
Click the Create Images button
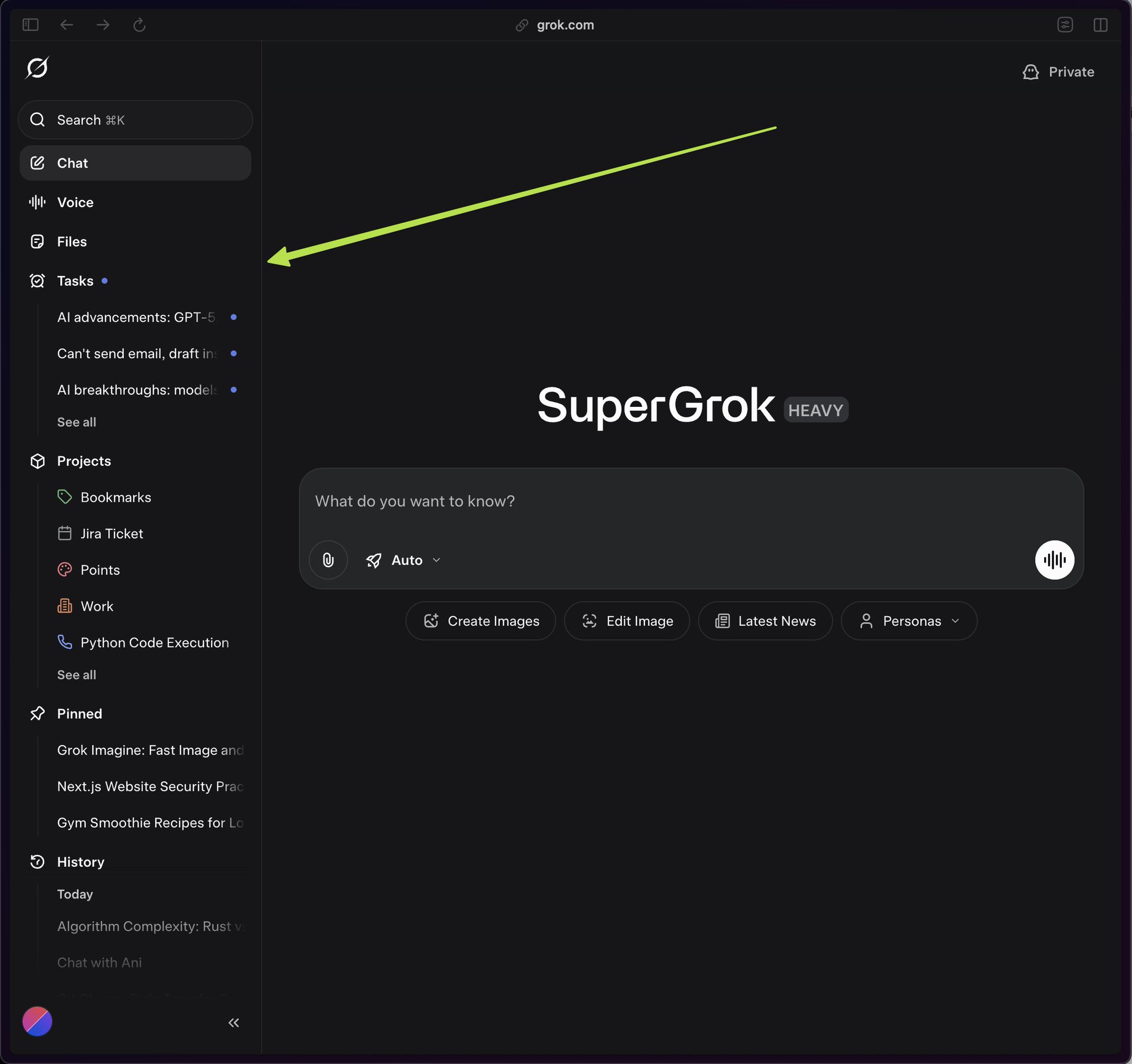point(480,621)
